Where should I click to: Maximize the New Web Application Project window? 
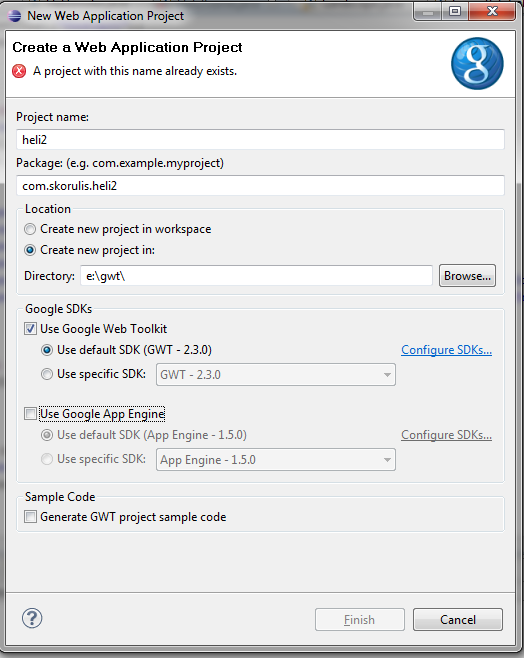[455, 11]
